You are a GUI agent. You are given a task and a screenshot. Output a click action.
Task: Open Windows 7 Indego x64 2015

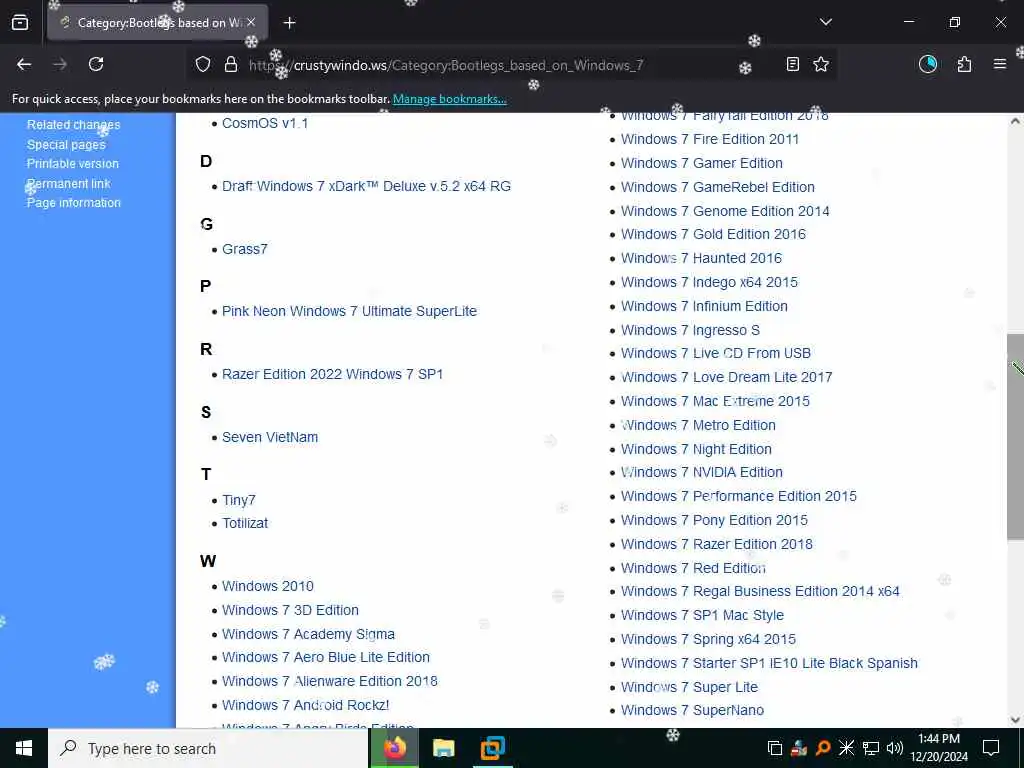coord(709,282)
